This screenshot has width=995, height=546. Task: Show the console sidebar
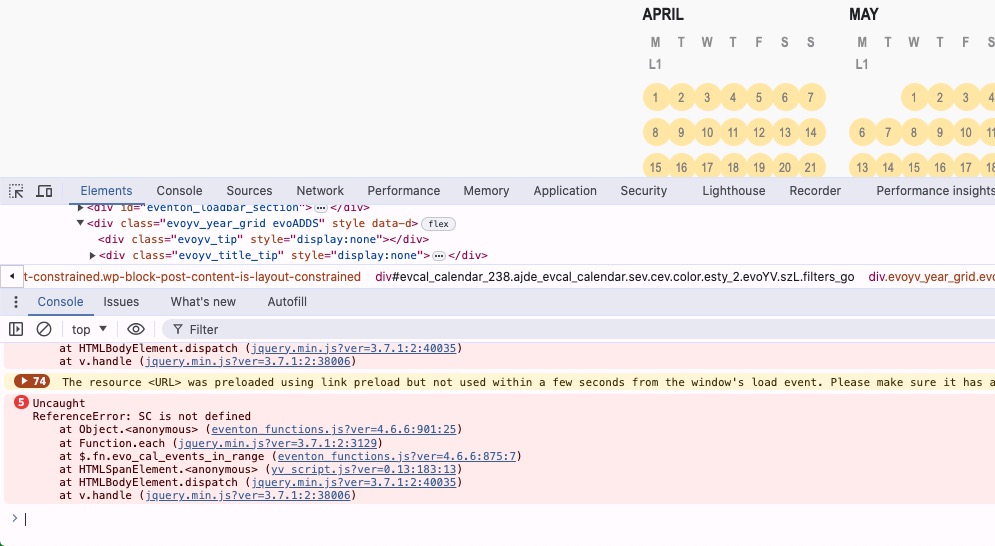pyautogui.click(x=16, y=330)
